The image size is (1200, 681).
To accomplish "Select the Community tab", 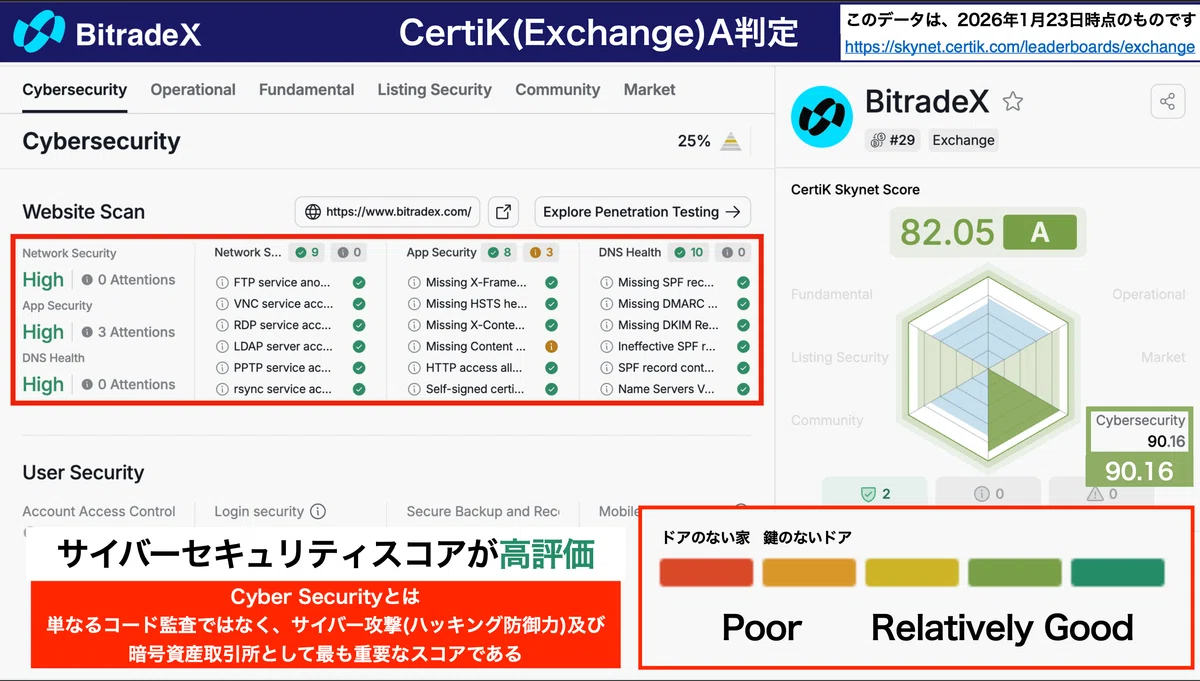I will click(x=557, y=89).
